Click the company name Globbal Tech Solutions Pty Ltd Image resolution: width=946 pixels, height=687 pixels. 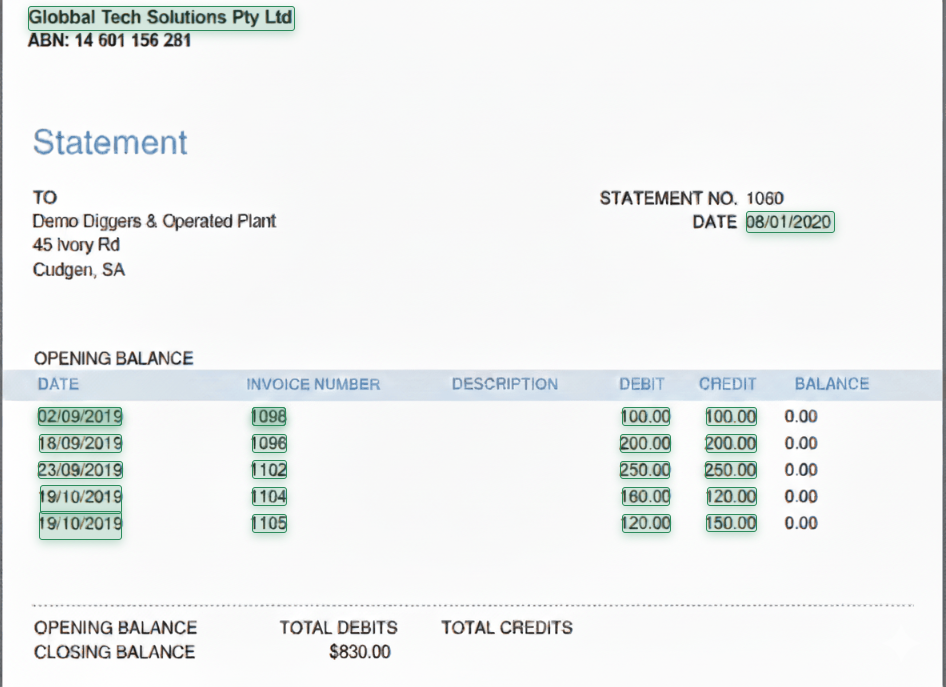(x=161, y=18)
